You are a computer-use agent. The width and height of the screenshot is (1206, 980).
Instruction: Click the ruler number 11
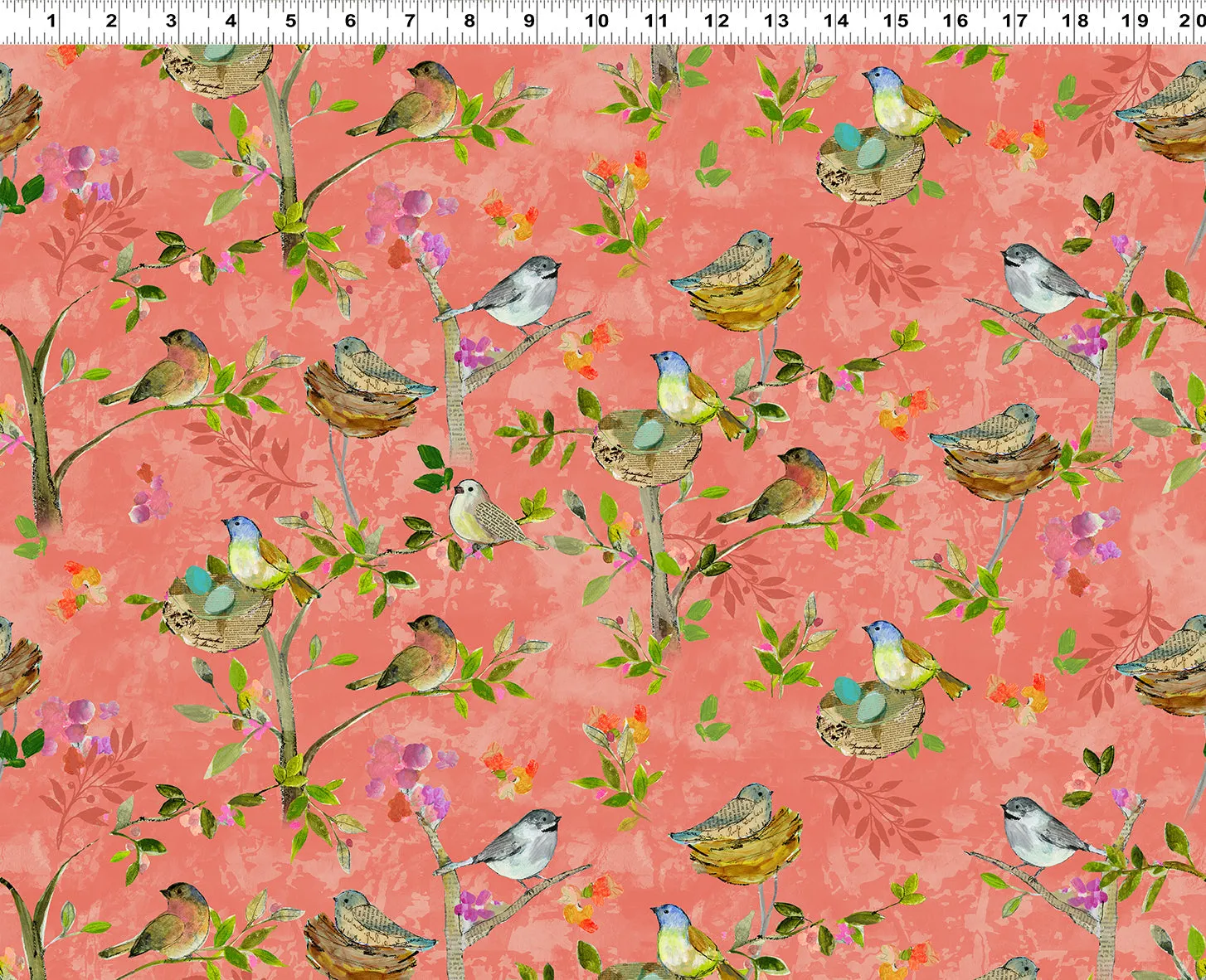pos(656,21)
